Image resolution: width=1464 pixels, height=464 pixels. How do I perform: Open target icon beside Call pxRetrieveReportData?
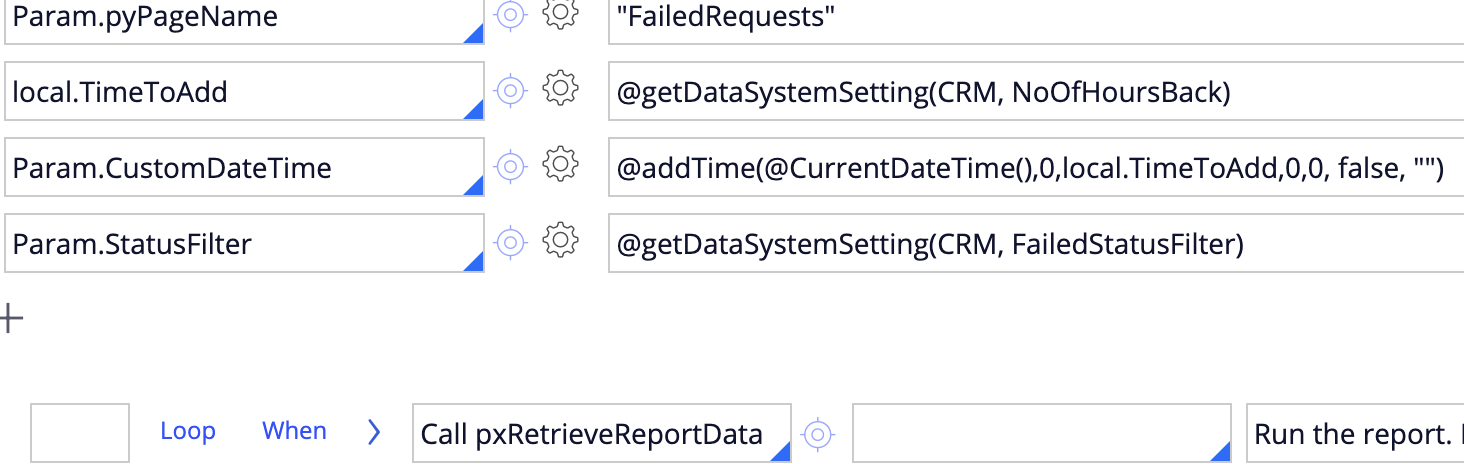818,433
